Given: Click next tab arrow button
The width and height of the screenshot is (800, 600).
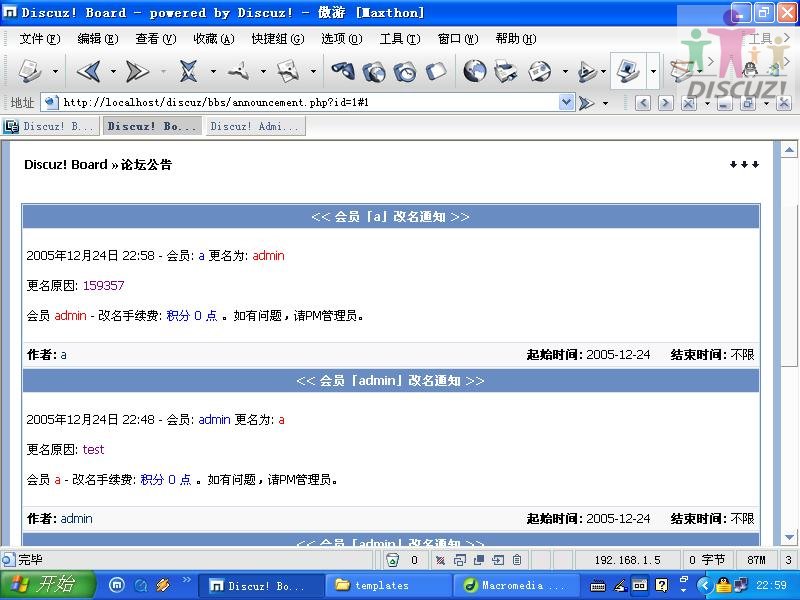Looking at the screenshot, I should [665, 104].
